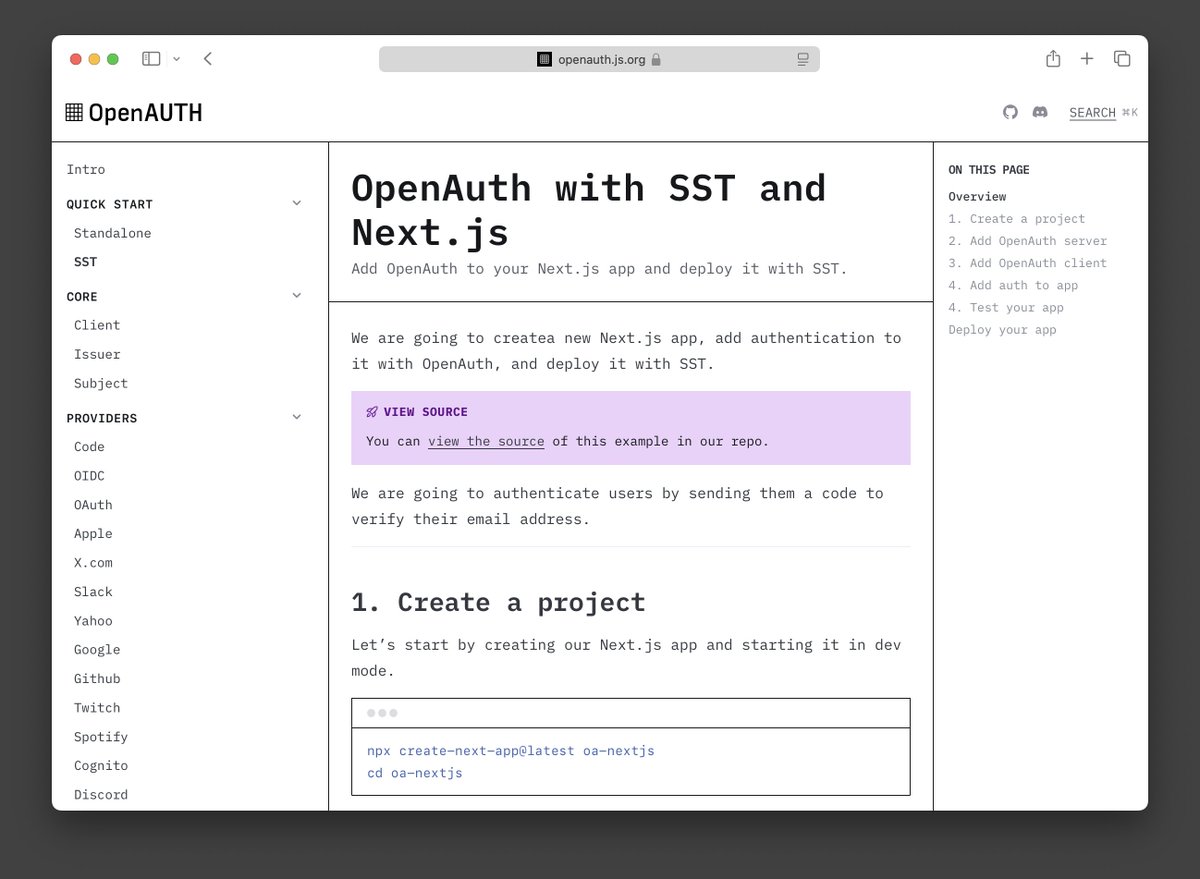Open the Discord community icon
This screenshot has width=1200, height=879.
(x=1040, y=112)
